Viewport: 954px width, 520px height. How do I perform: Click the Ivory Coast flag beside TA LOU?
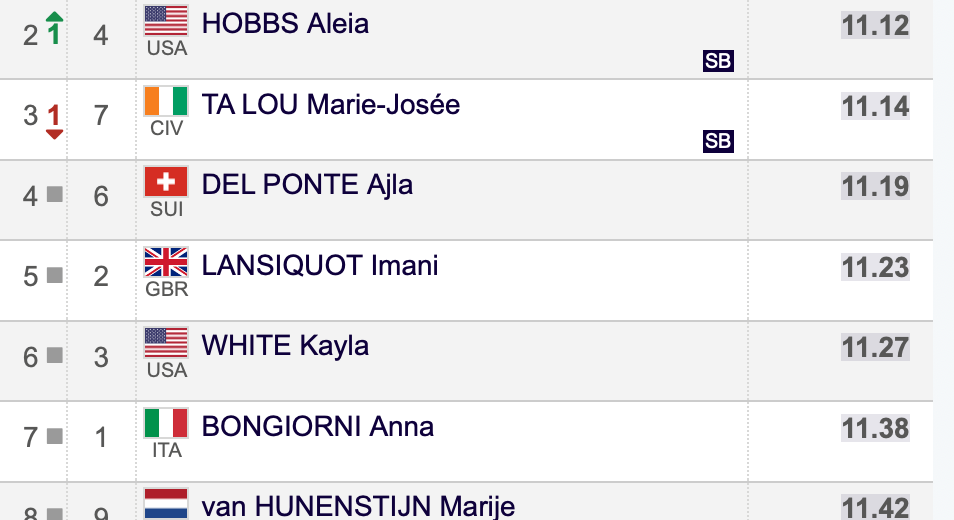[166, 101]
